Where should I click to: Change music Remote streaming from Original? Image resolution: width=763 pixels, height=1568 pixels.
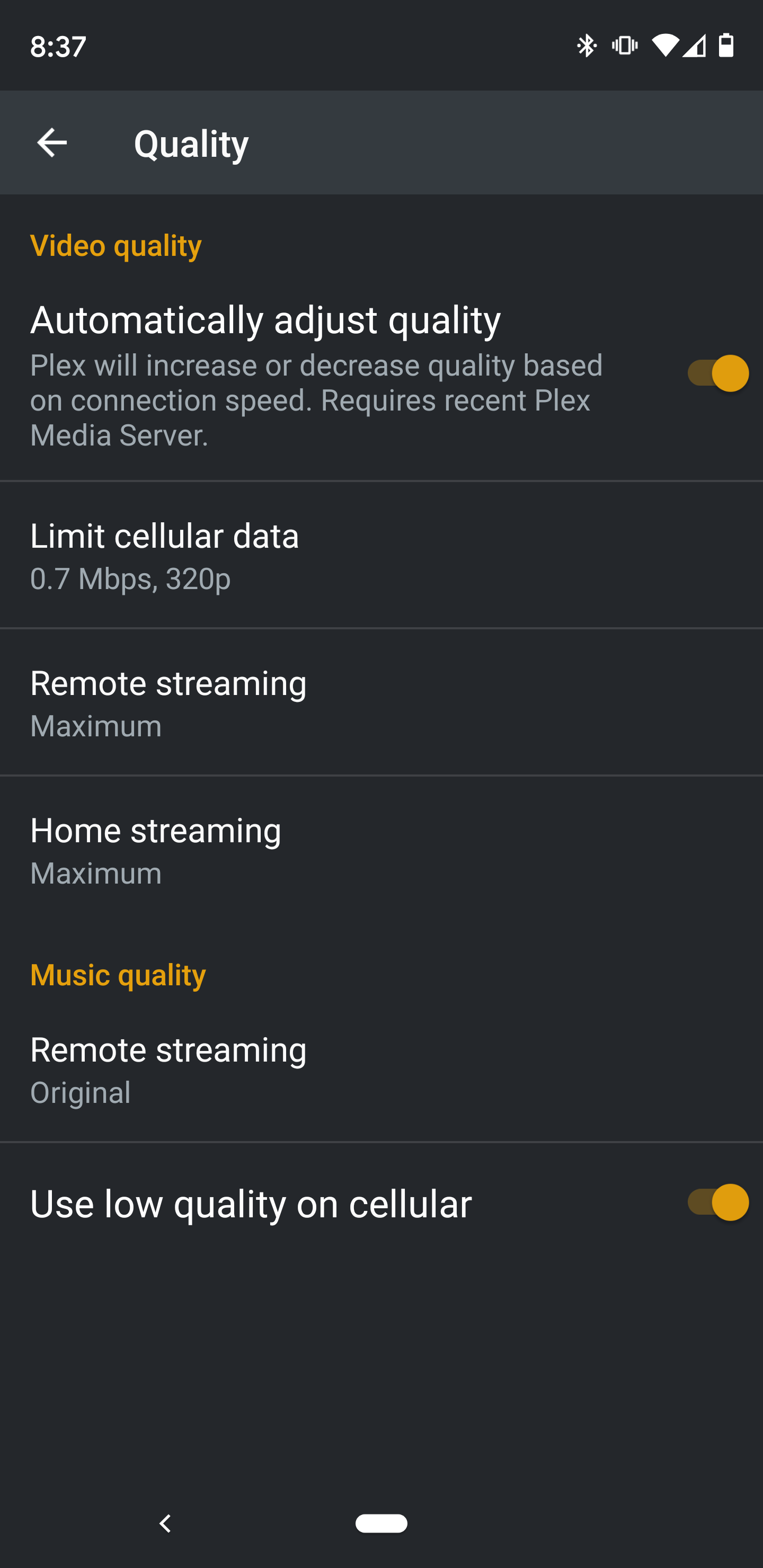pos(381,1070)
